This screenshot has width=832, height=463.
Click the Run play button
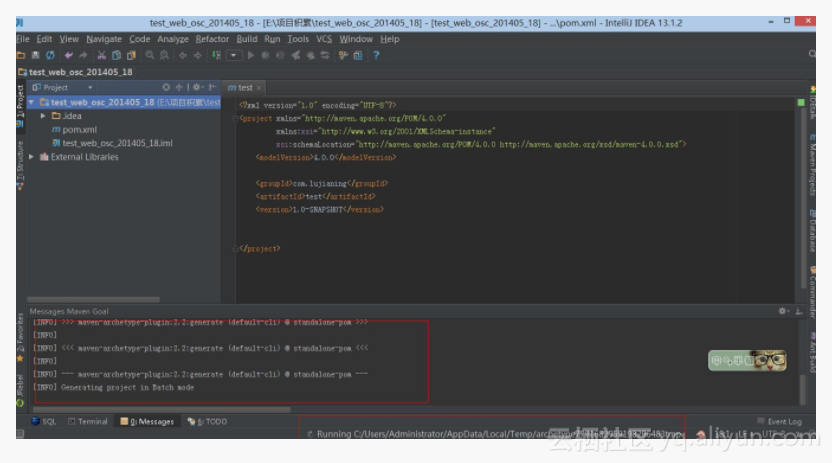[251, 55]
